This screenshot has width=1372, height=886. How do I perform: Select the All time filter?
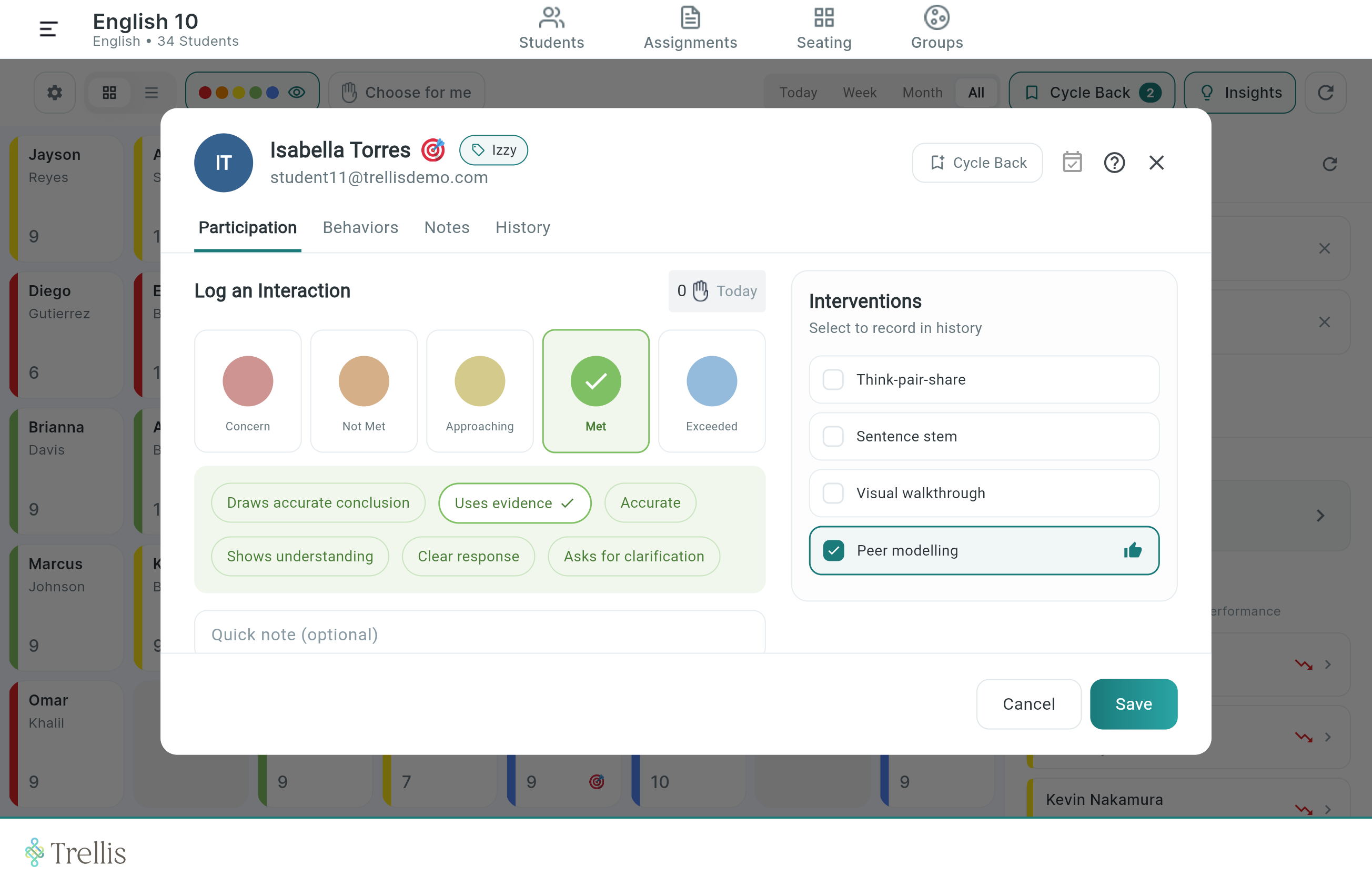click(976, 93)
